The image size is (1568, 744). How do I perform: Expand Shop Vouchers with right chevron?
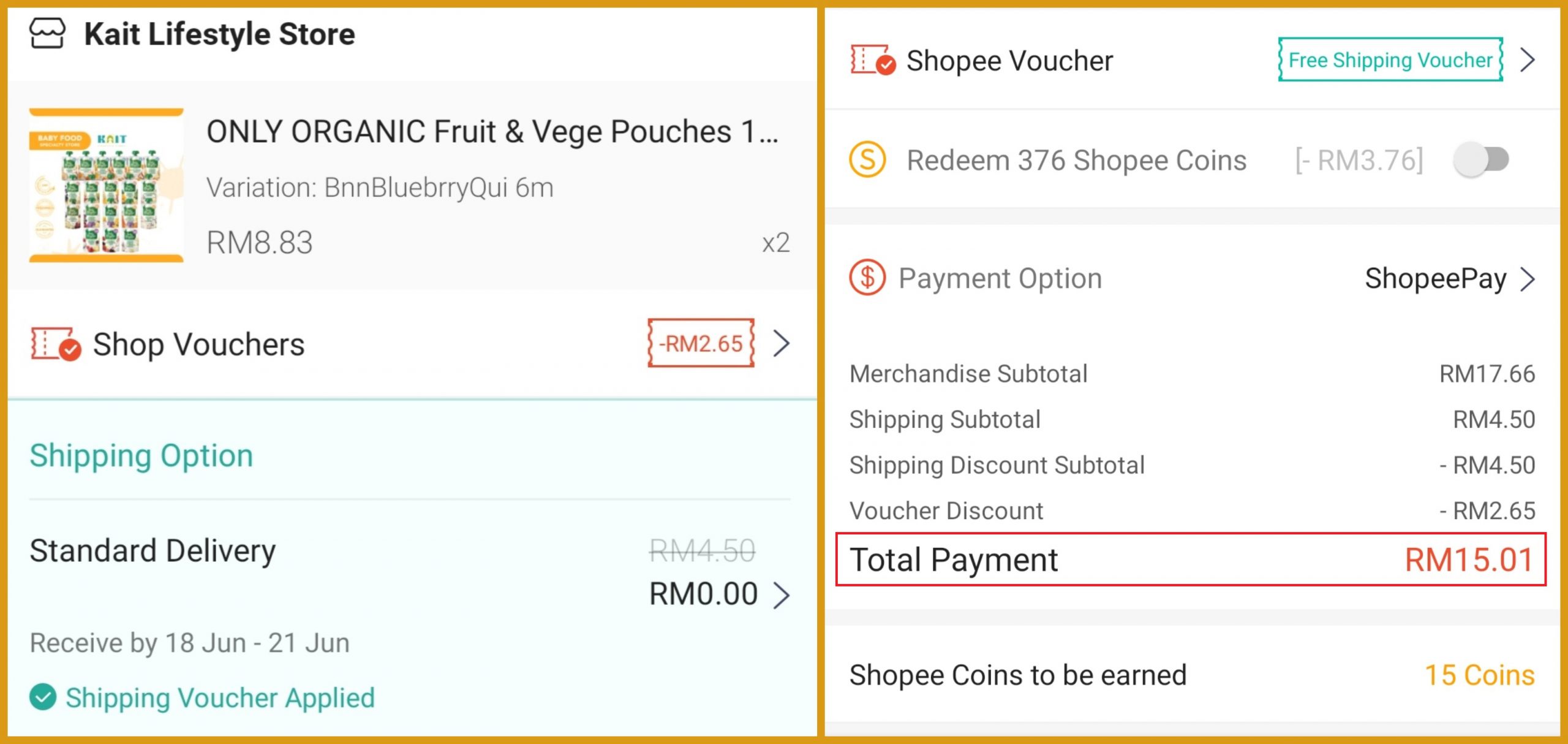(x=781, y=343)
